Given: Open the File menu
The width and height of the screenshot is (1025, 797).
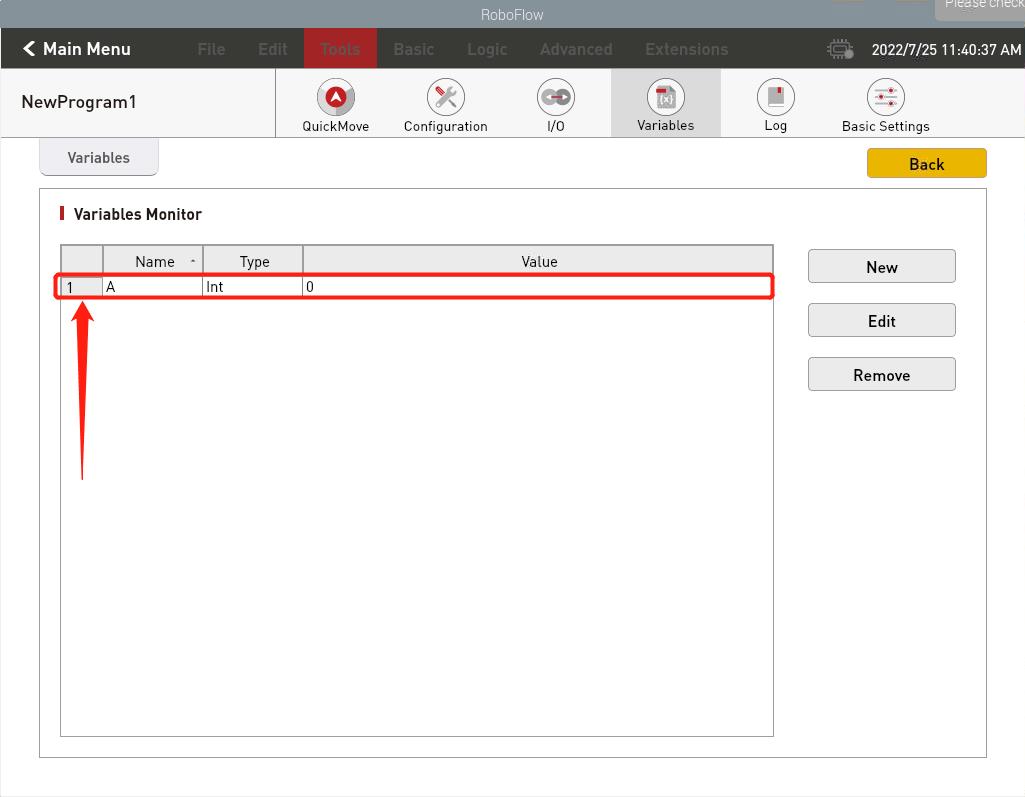Looking at the screenshot, I should tap(211, 49).
